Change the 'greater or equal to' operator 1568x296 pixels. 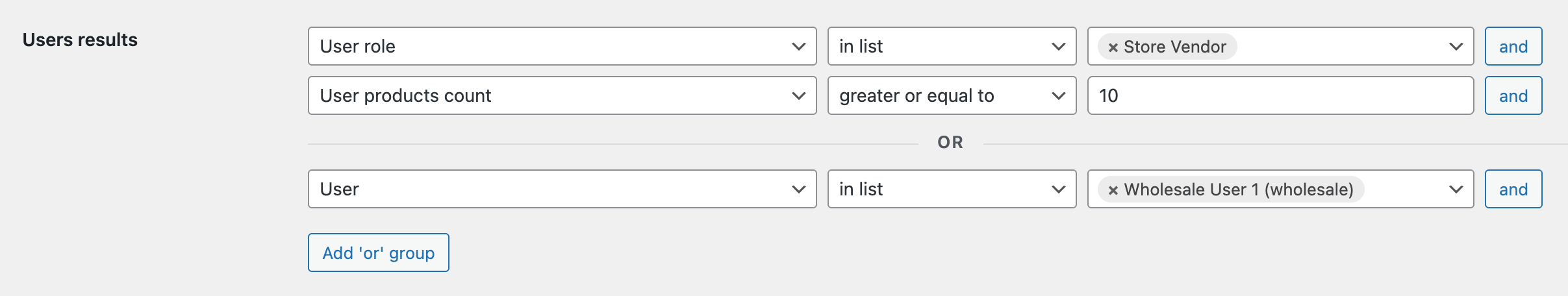tap(951, 95)
